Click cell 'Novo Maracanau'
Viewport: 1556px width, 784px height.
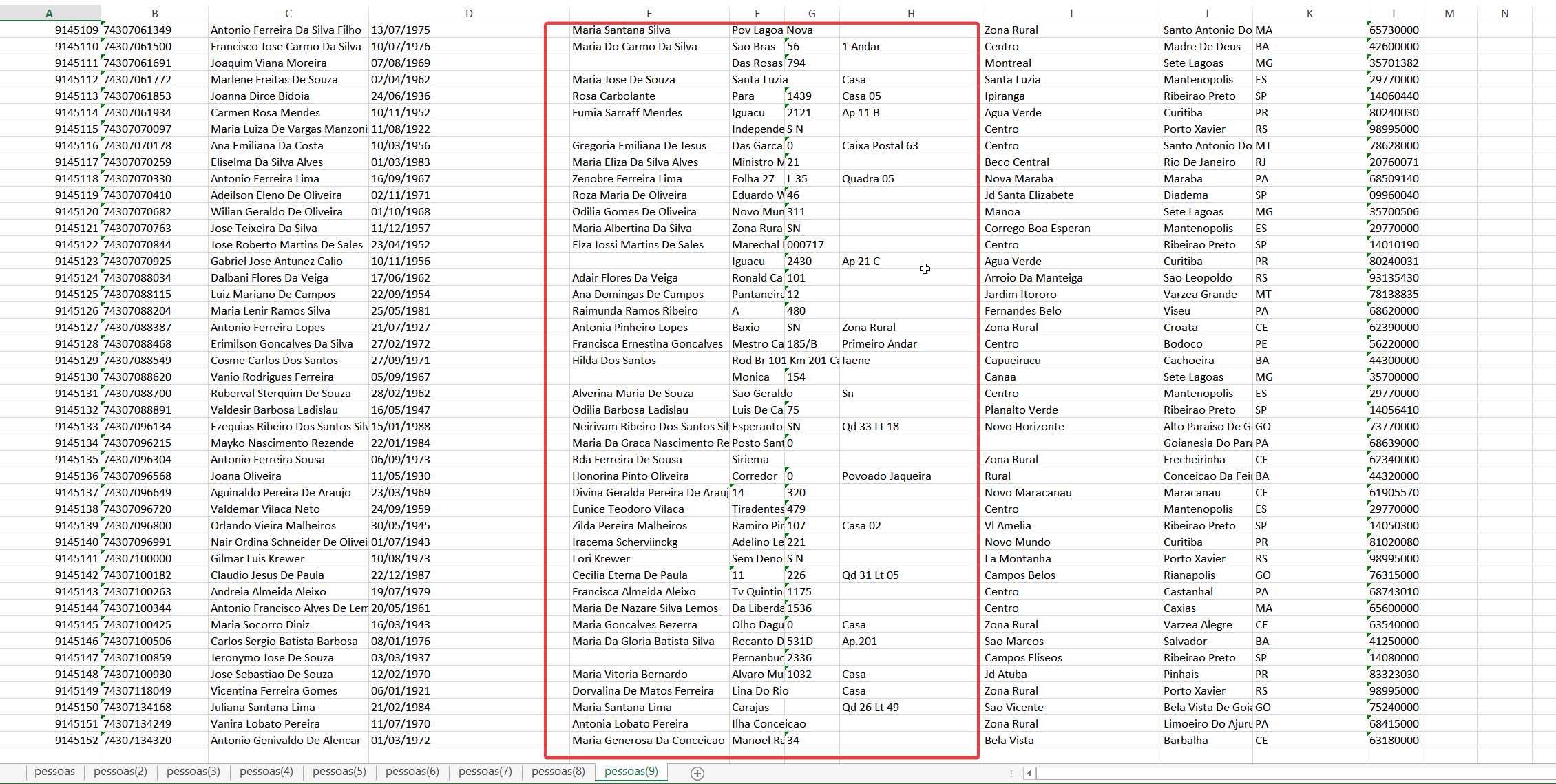click(x=1071, y=492)
